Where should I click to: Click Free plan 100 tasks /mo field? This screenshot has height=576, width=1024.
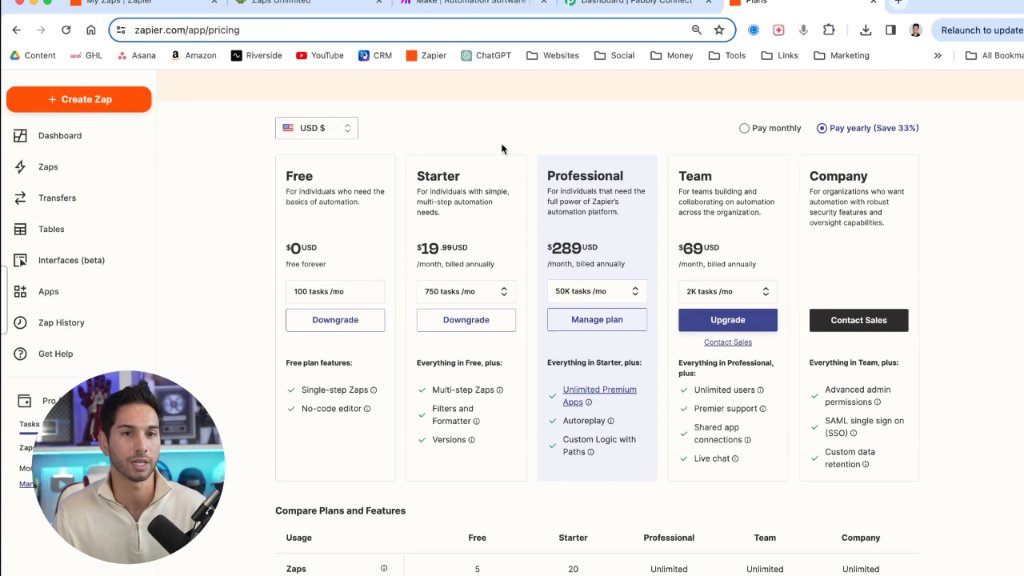point(335,291)
